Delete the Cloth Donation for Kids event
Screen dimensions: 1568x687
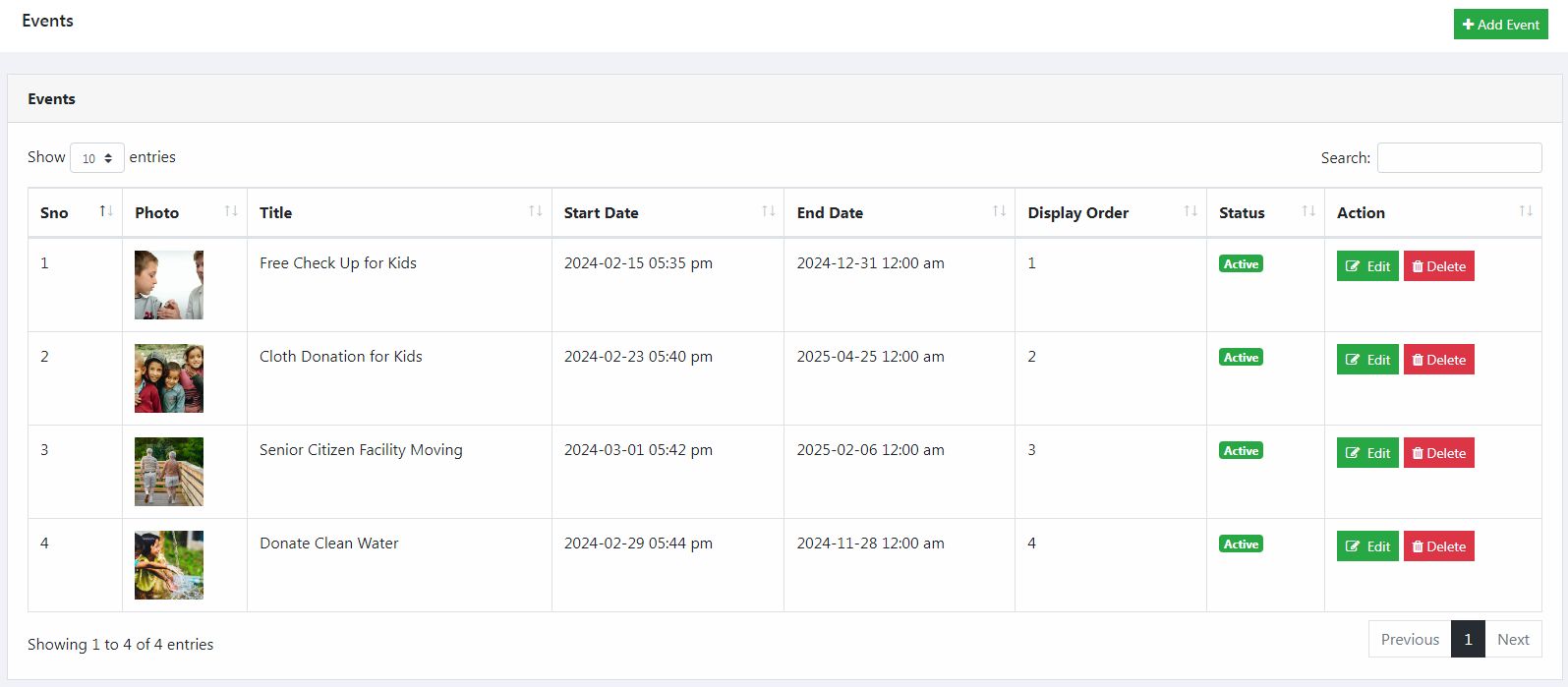1438,360
